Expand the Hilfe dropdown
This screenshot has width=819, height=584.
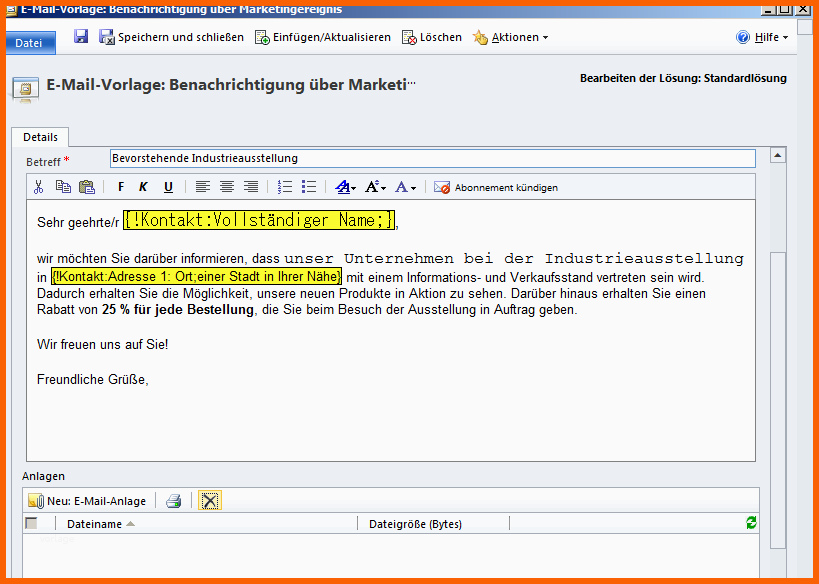[762, 37]
